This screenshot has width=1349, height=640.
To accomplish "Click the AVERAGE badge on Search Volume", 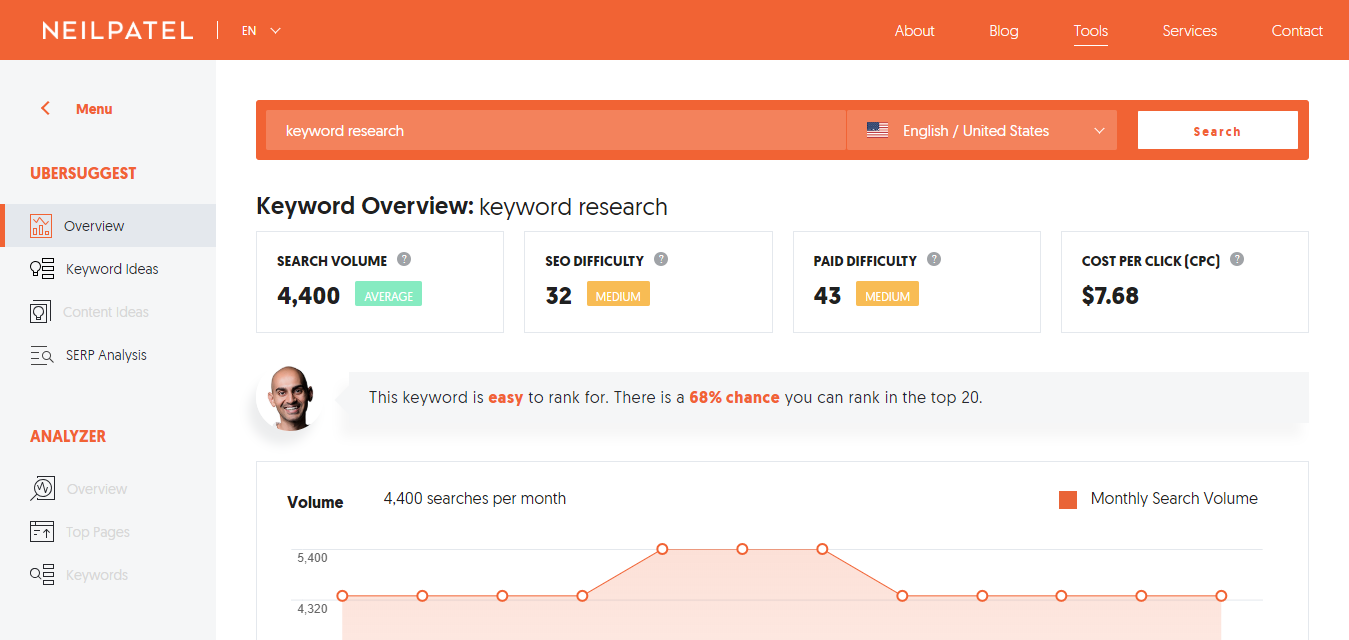I will (x=388, y=294).
